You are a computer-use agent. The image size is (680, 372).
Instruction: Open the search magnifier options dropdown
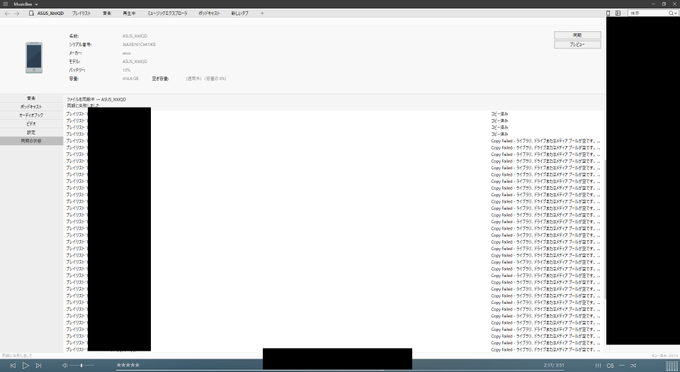click(673, 13)
